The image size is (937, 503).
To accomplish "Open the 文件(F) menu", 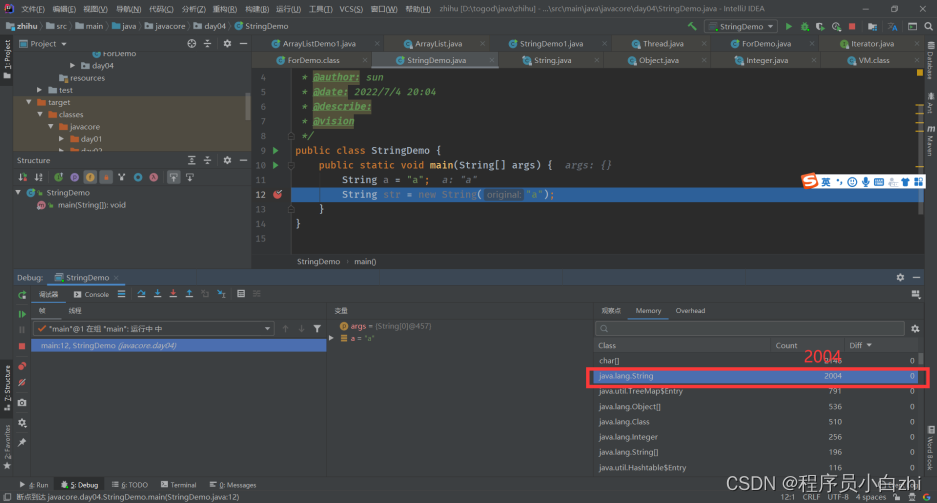I will pyautogui.click(x=33, y=9).
